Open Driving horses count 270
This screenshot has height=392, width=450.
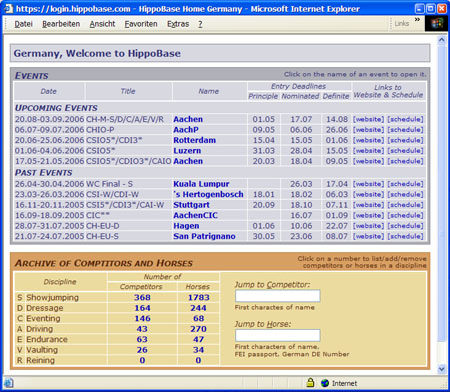[198, 329]
